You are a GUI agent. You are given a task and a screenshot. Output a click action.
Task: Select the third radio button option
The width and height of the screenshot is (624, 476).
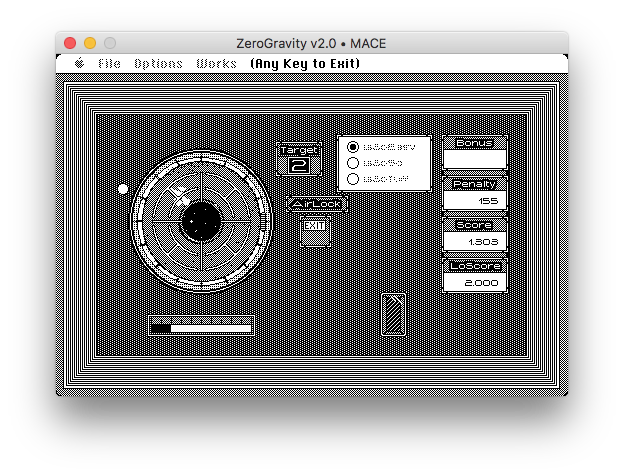tap(353, 179)
